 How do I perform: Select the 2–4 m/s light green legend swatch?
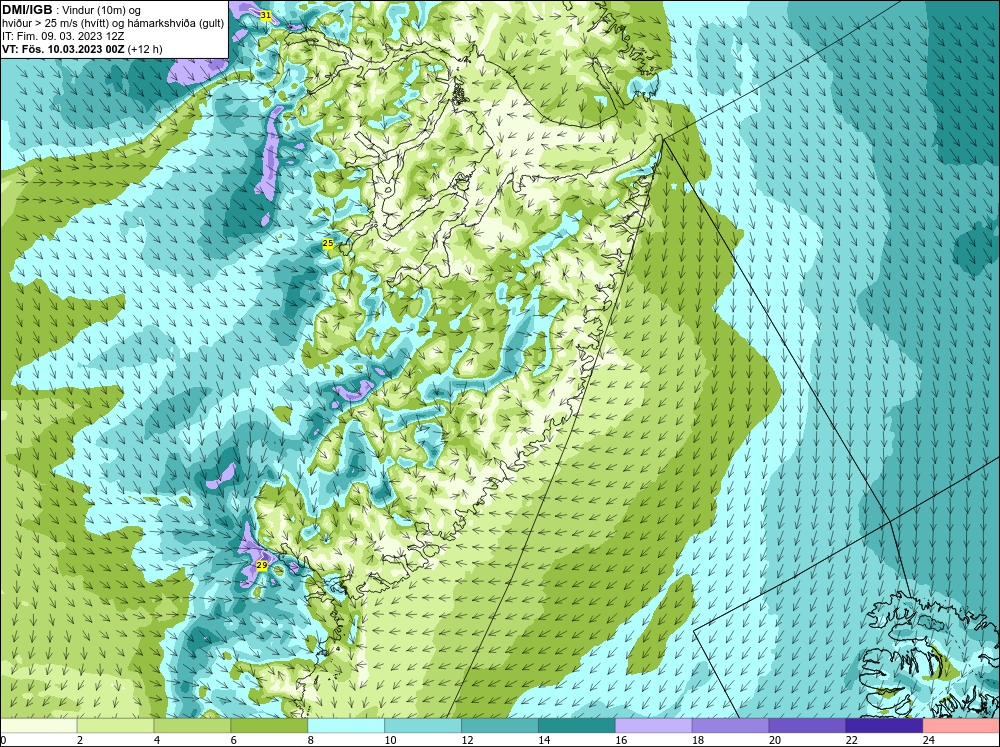click(x=115, y=726)
